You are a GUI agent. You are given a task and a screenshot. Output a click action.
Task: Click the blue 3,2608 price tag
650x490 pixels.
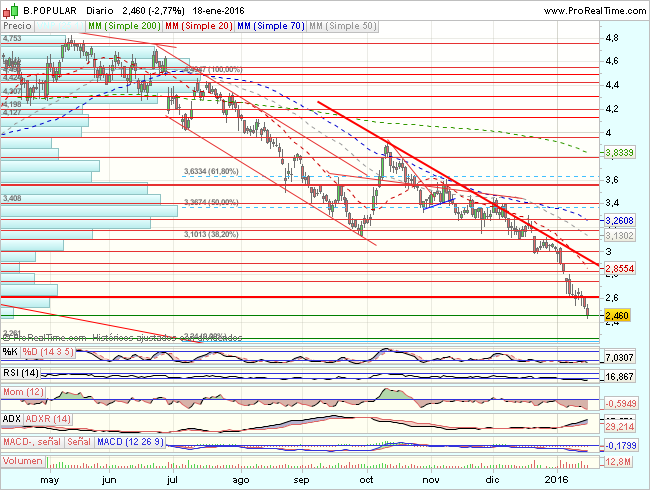pos(619,221)
